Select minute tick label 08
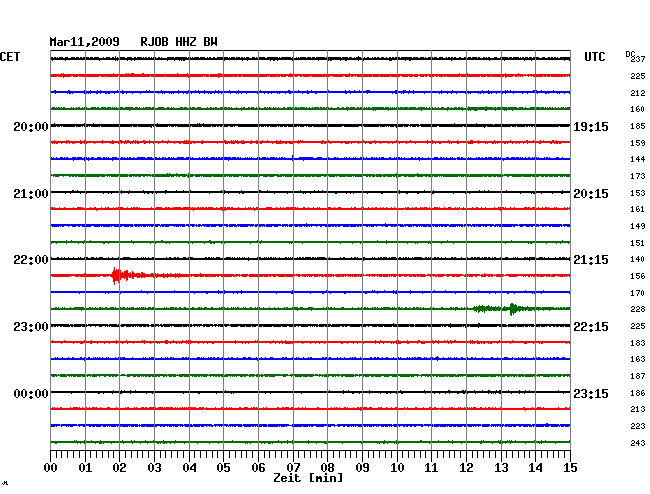 (x=327, y=467)
